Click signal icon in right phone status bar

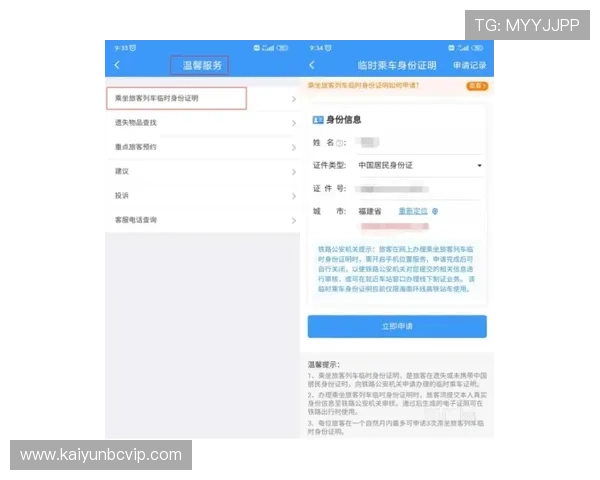(x=463, y=48)
